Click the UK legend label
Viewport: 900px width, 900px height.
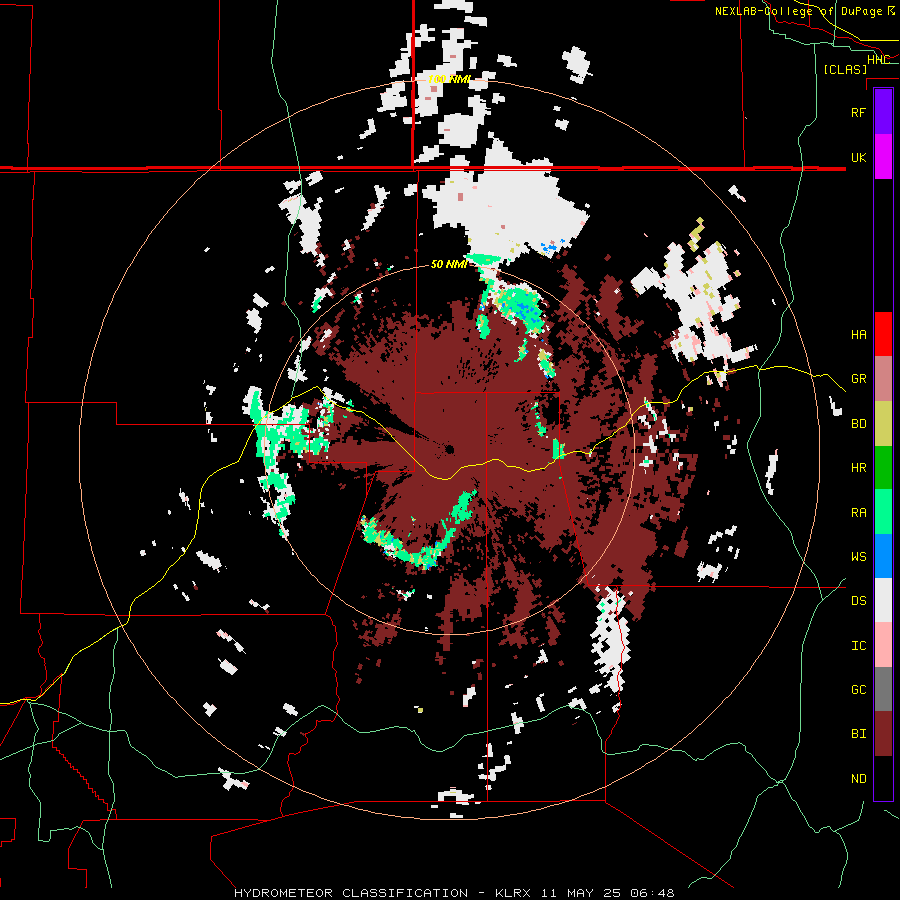858,157
